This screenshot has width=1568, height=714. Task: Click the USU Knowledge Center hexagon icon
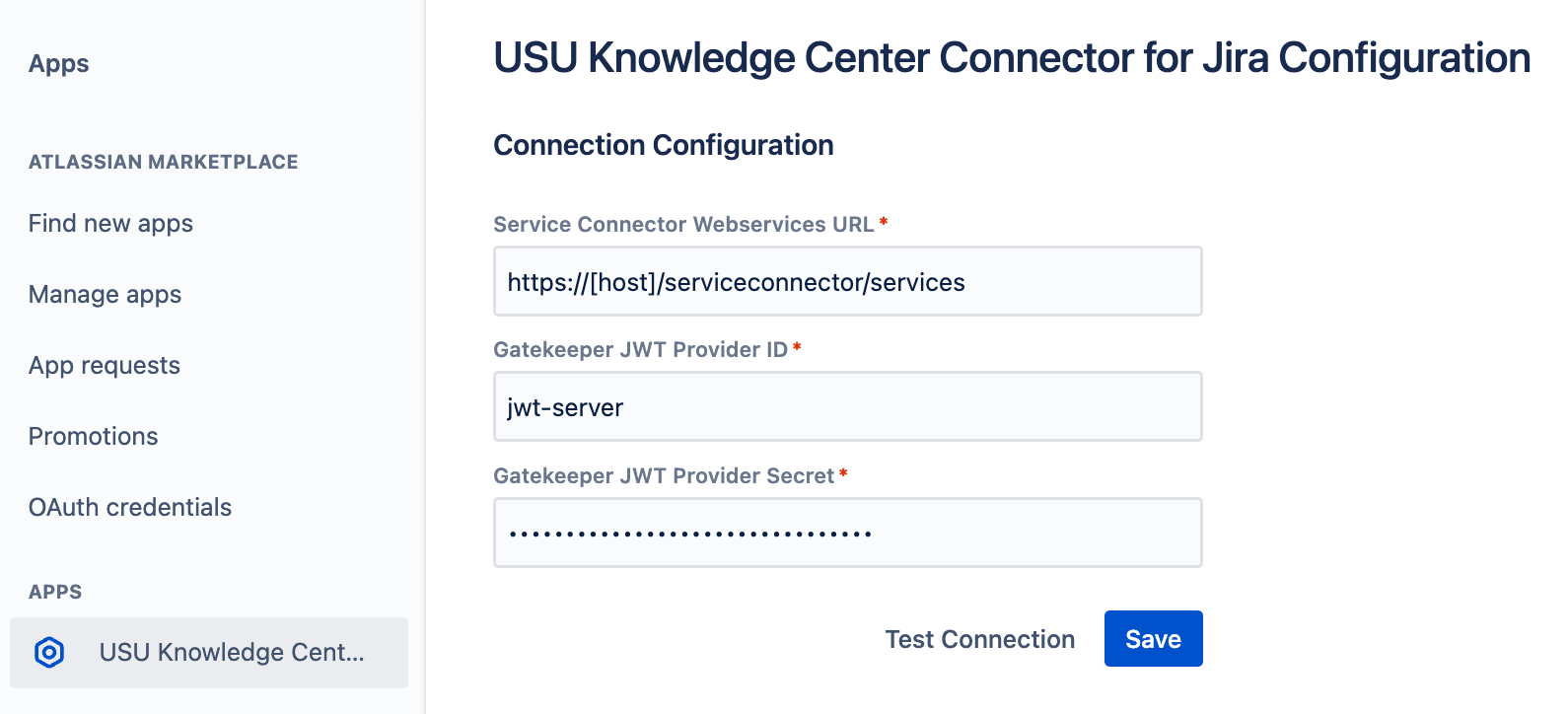point(49,652)
